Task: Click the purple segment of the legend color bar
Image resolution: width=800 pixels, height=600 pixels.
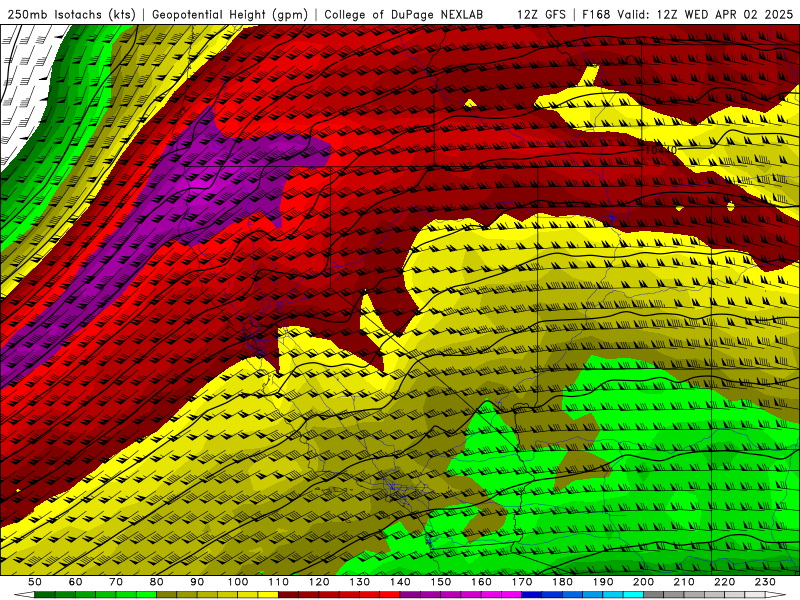Action: point(461,595)
